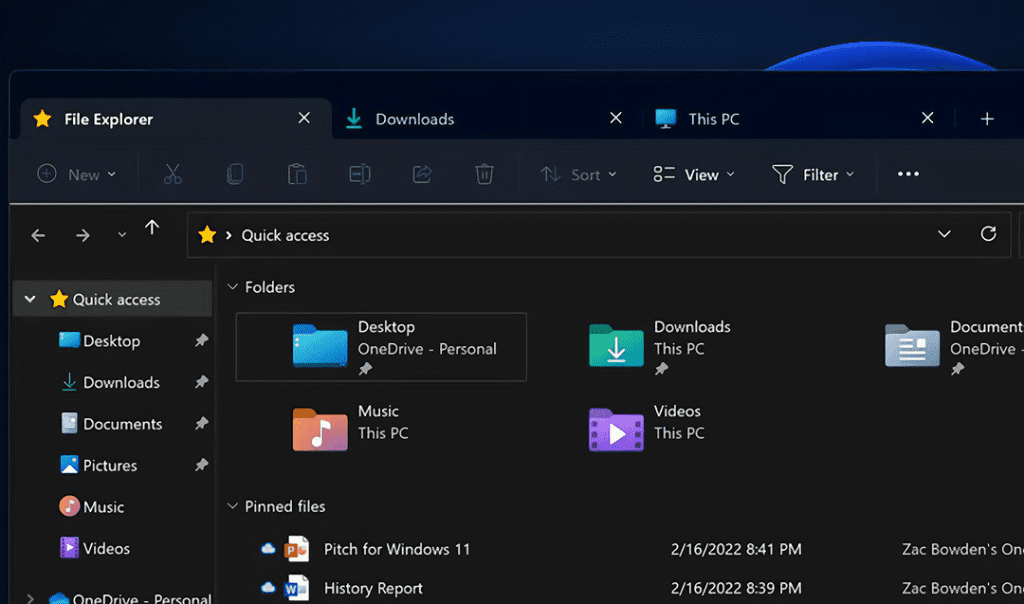This screenshot has width=1024, height=604.
Task: Select the Rename icon
Action: click(359, 174)
